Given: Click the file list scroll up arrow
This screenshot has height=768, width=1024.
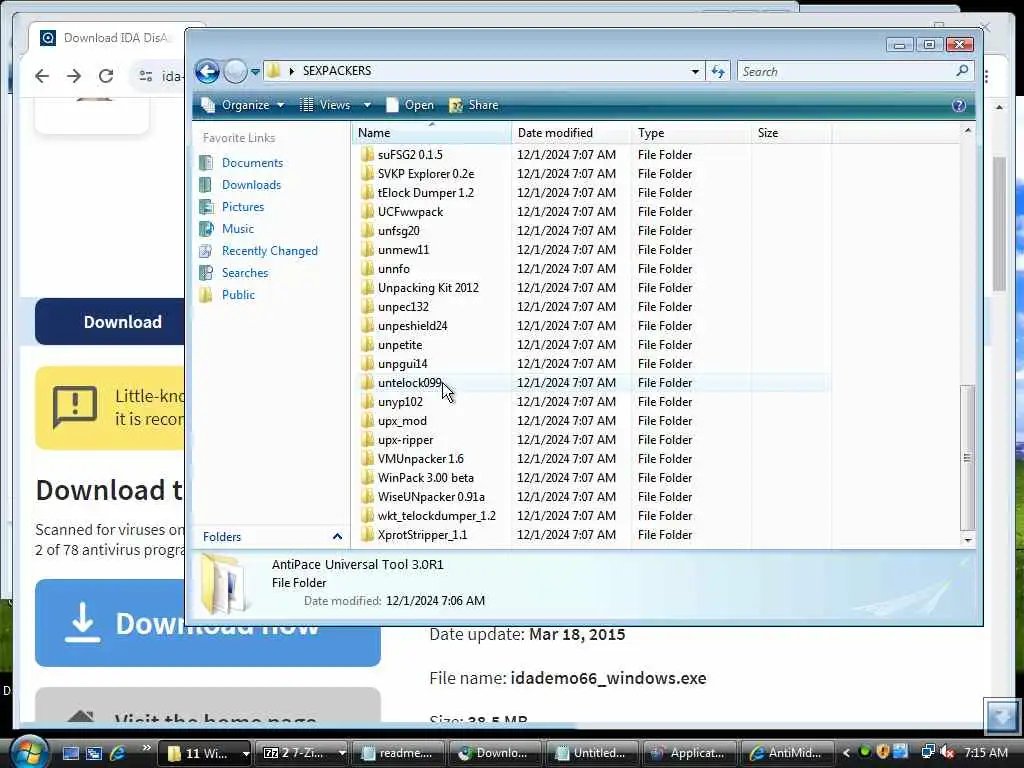Looking at the screenshot, I should 968,131.
